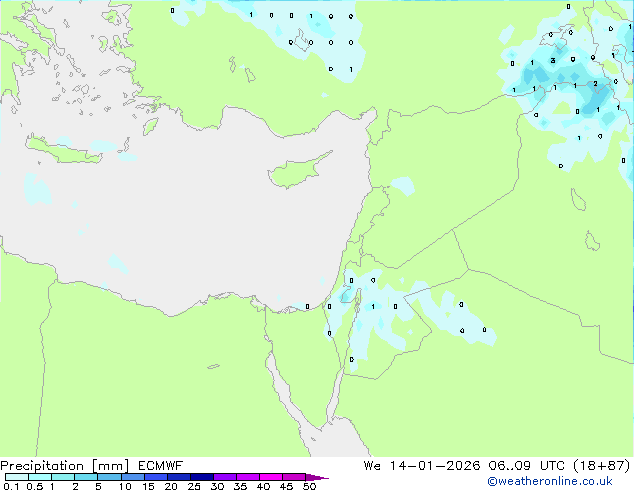Click the 45–50 mm legend color swatch

pos(294,477)
